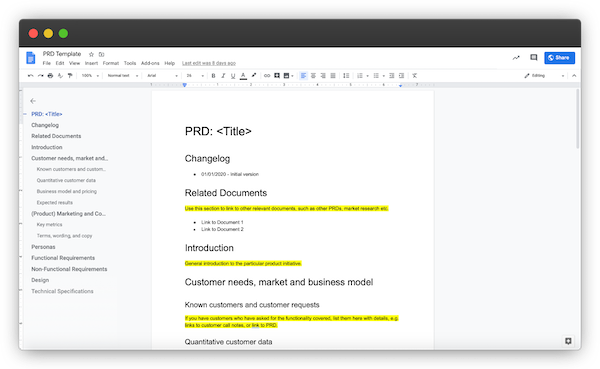
Task: Undo the last action
Action: click(x=31, y=76)
